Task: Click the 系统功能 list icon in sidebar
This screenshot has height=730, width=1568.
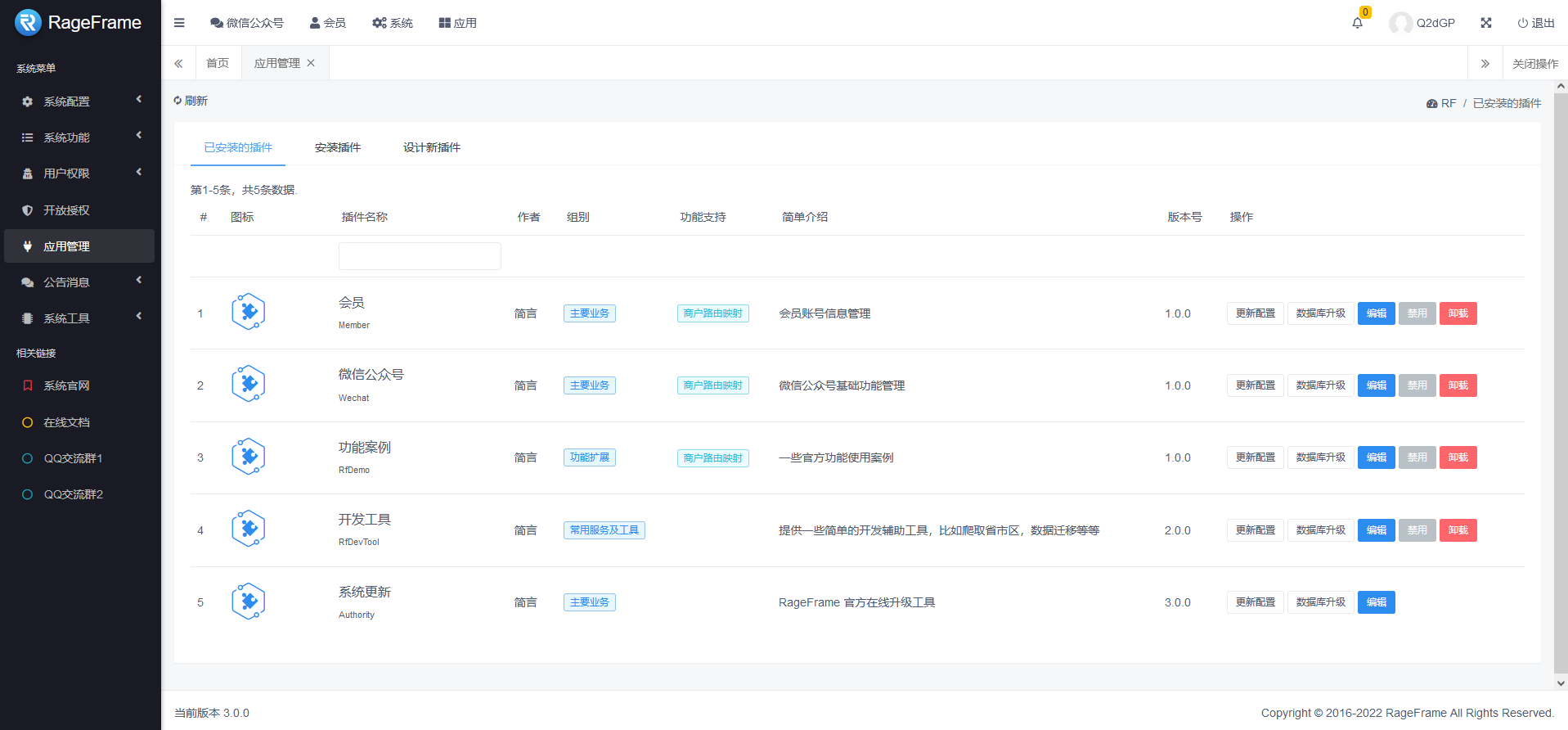Action: (28, 137)
